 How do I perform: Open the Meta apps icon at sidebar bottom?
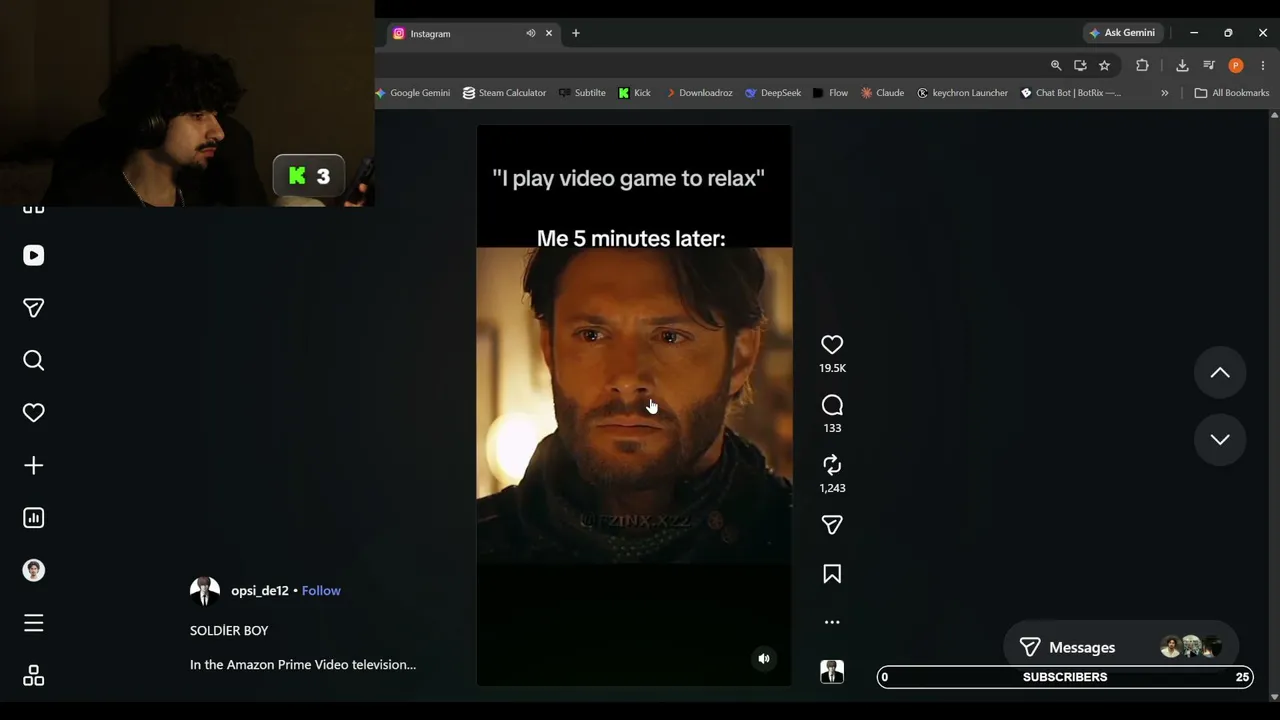click(34, 676)
